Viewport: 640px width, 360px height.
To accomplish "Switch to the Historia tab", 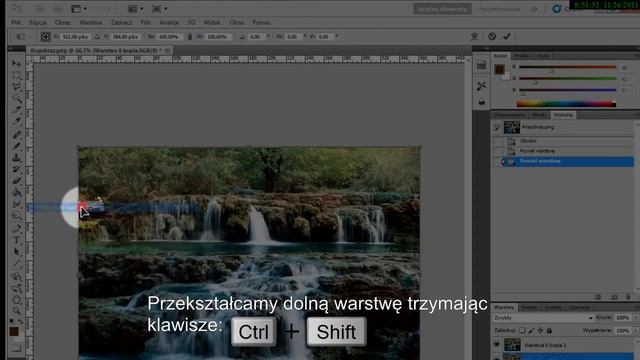I will tap(563, 115).
